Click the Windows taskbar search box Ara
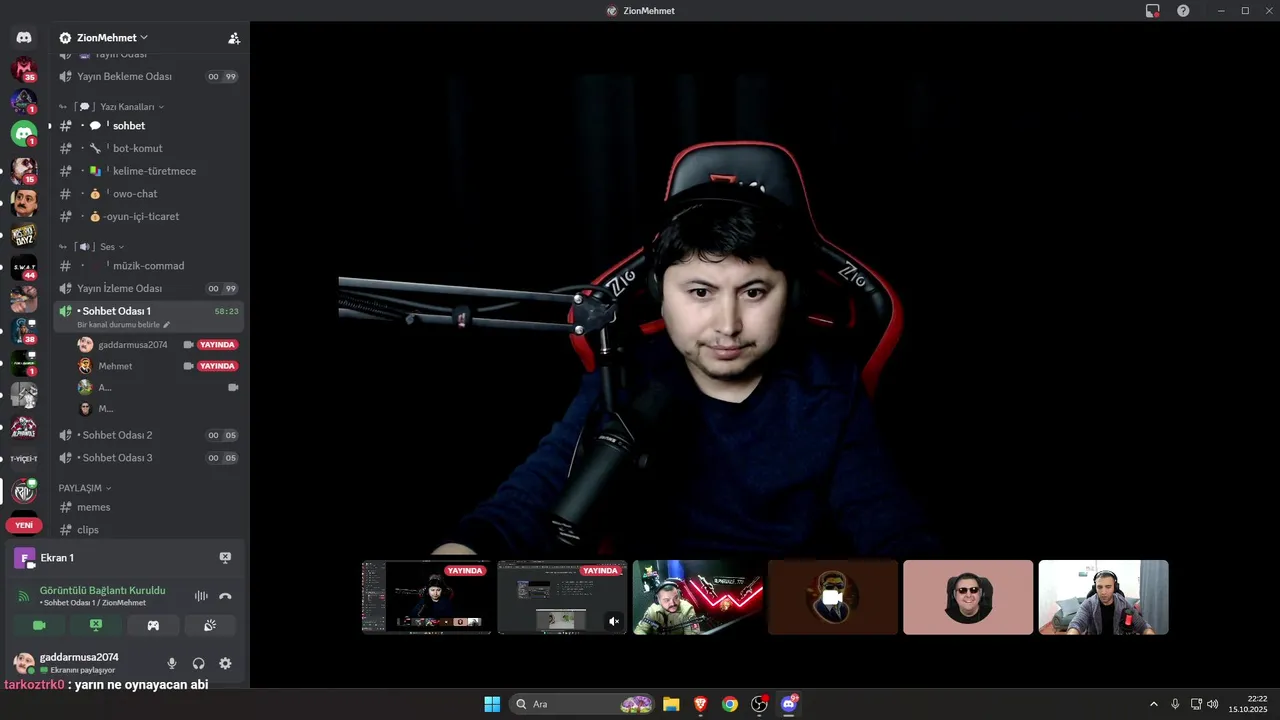Screen dimensions: 1280x720 coord(581,704)
